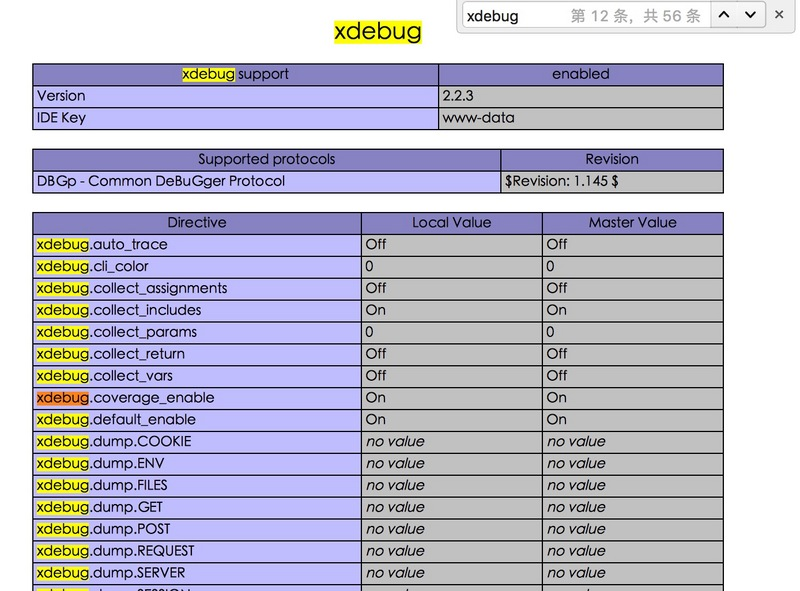Viewport: 800px width, 591px height.
Task: Select DBGp - Common DeBuGger Protocol cell
Action: (x=266, y=182)
